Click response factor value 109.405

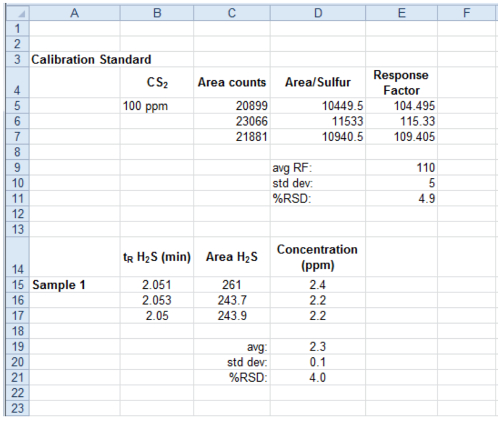click(x=402, y=136)
